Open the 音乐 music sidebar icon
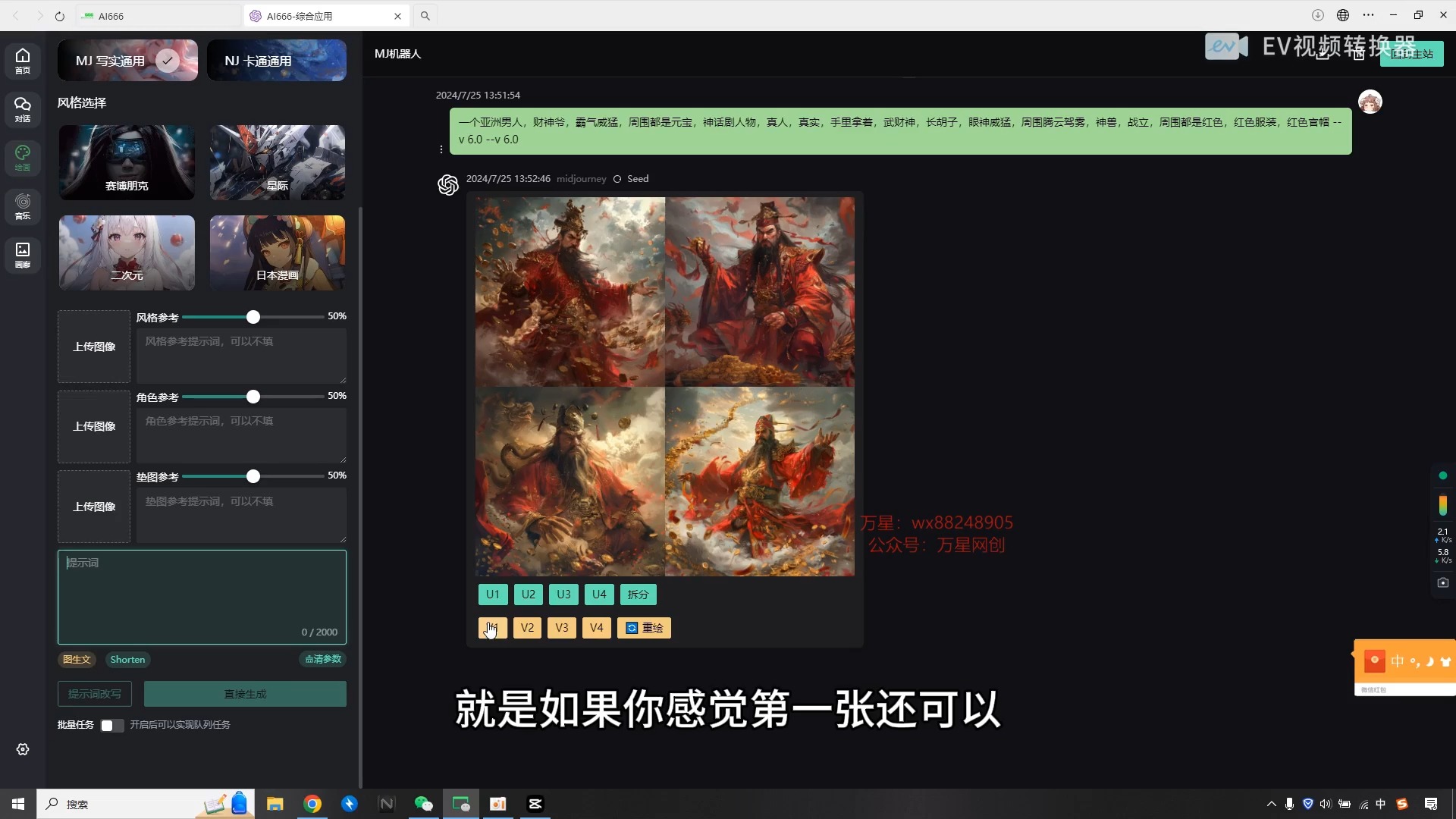Screen dimensions: 1456x819 23,206
